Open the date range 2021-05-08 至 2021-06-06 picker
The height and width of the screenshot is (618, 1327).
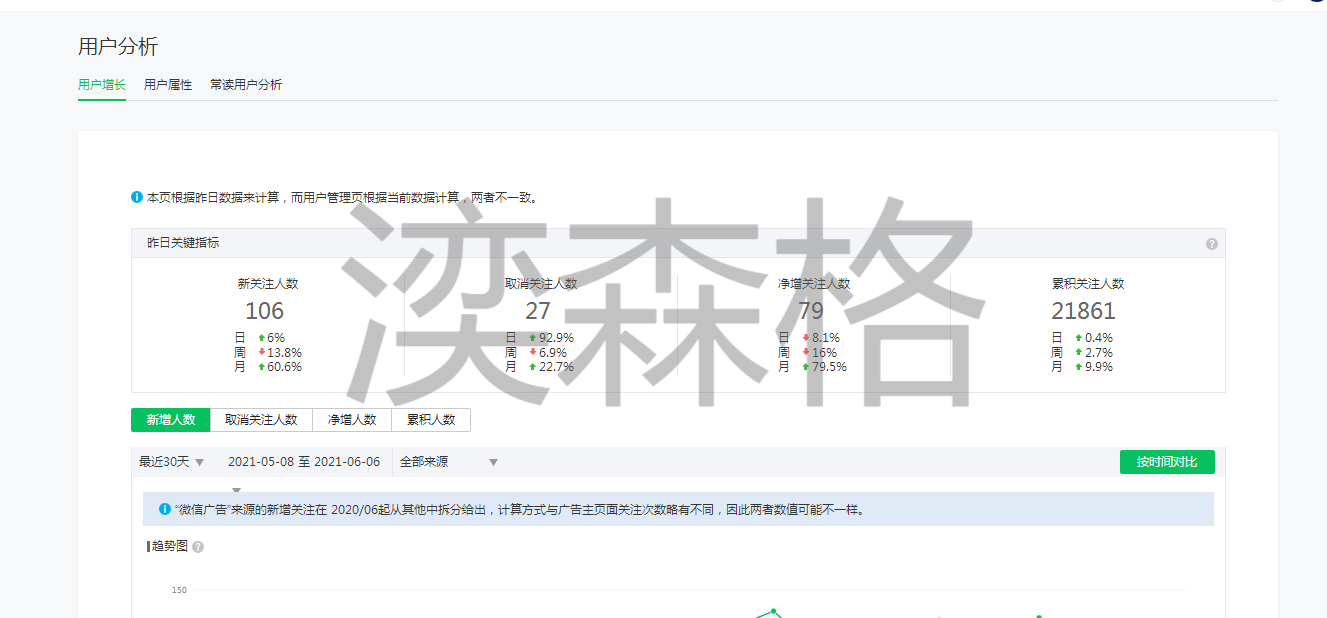304,462
